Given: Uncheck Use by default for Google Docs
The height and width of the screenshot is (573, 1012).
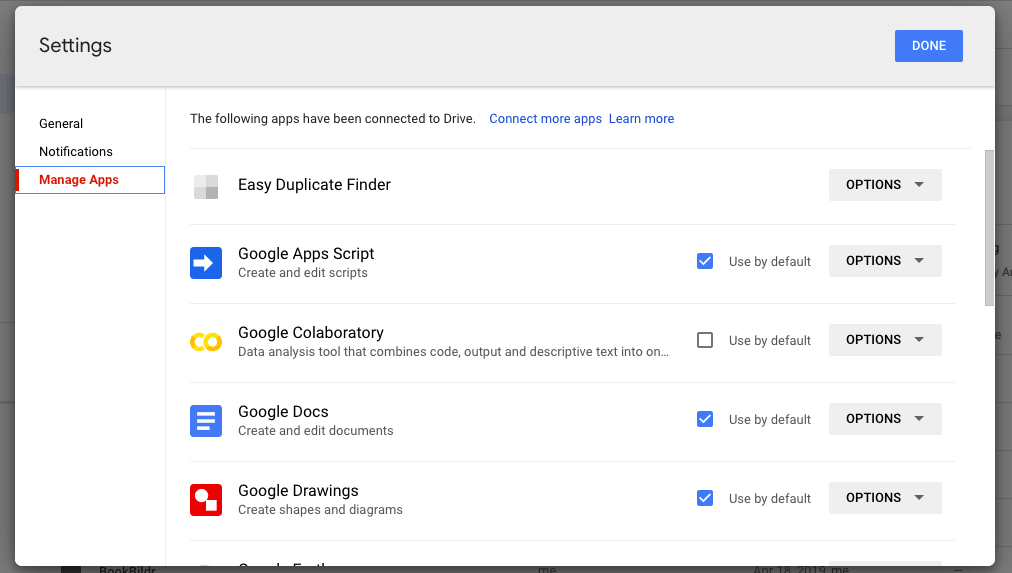Looking at the screenshot, I should pyautogui.click(x=705, y=419).
